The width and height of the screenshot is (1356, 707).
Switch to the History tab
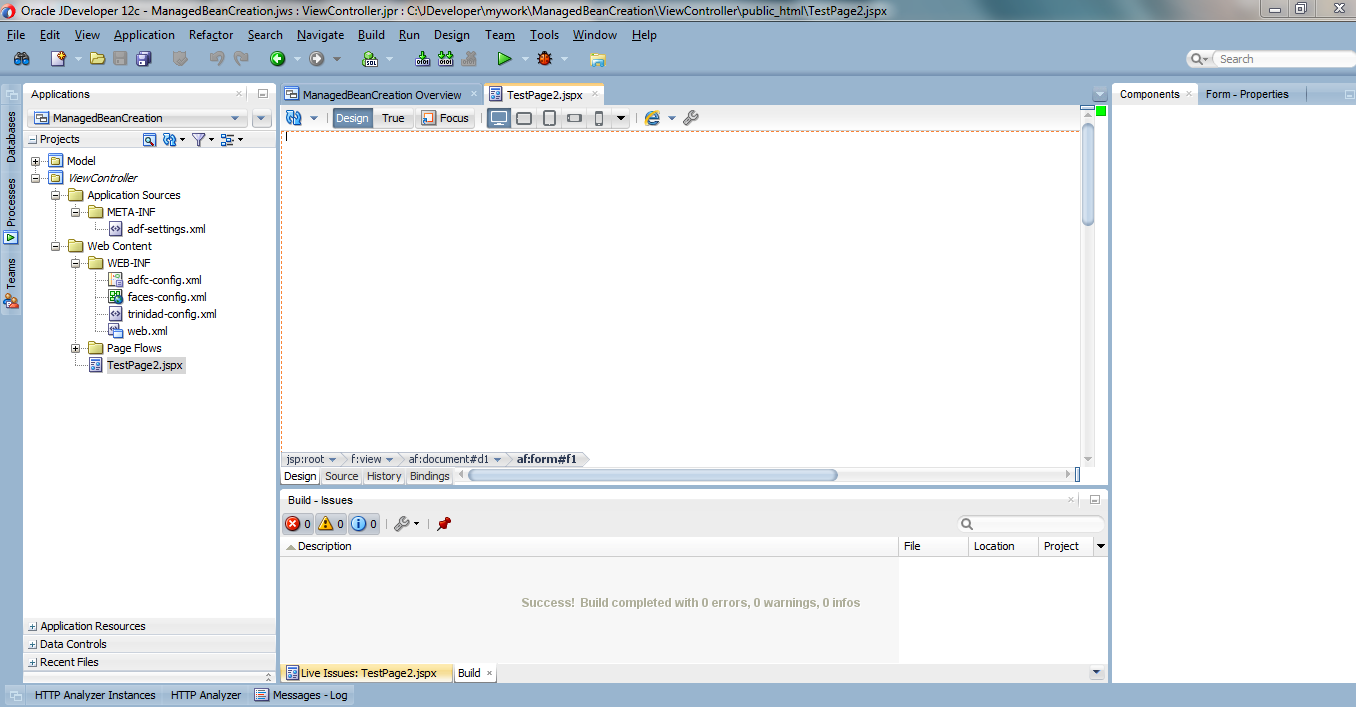tap(383, 476)
